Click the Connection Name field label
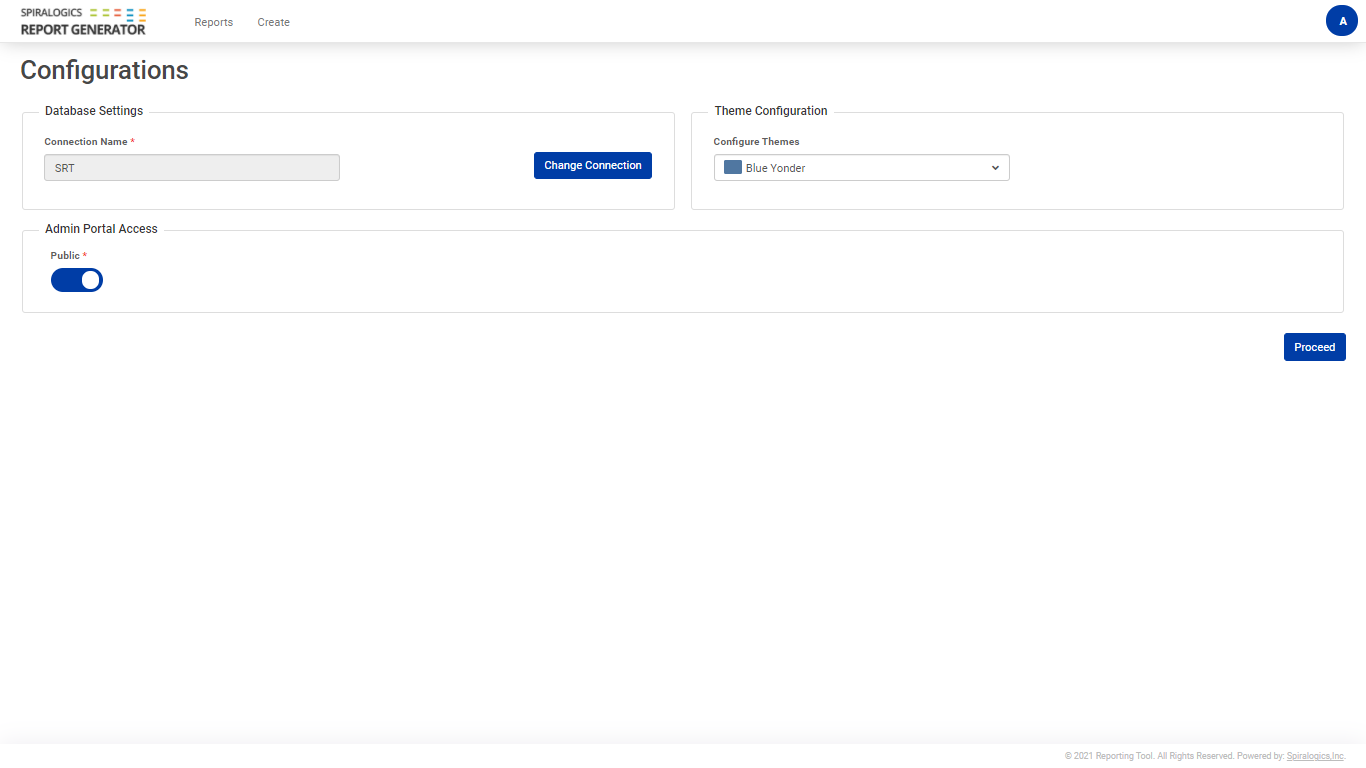 click(x=86, y=142)
